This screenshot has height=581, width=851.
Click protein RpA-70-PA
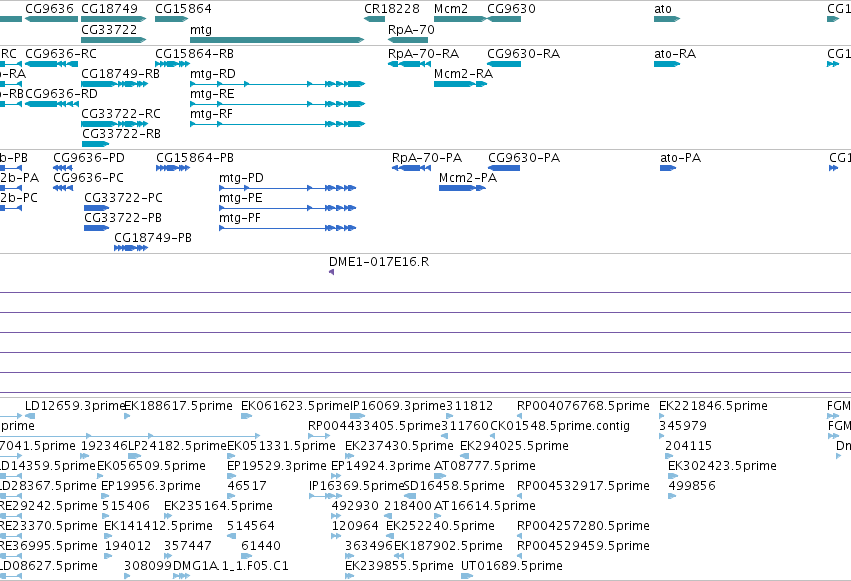point(427,158)
